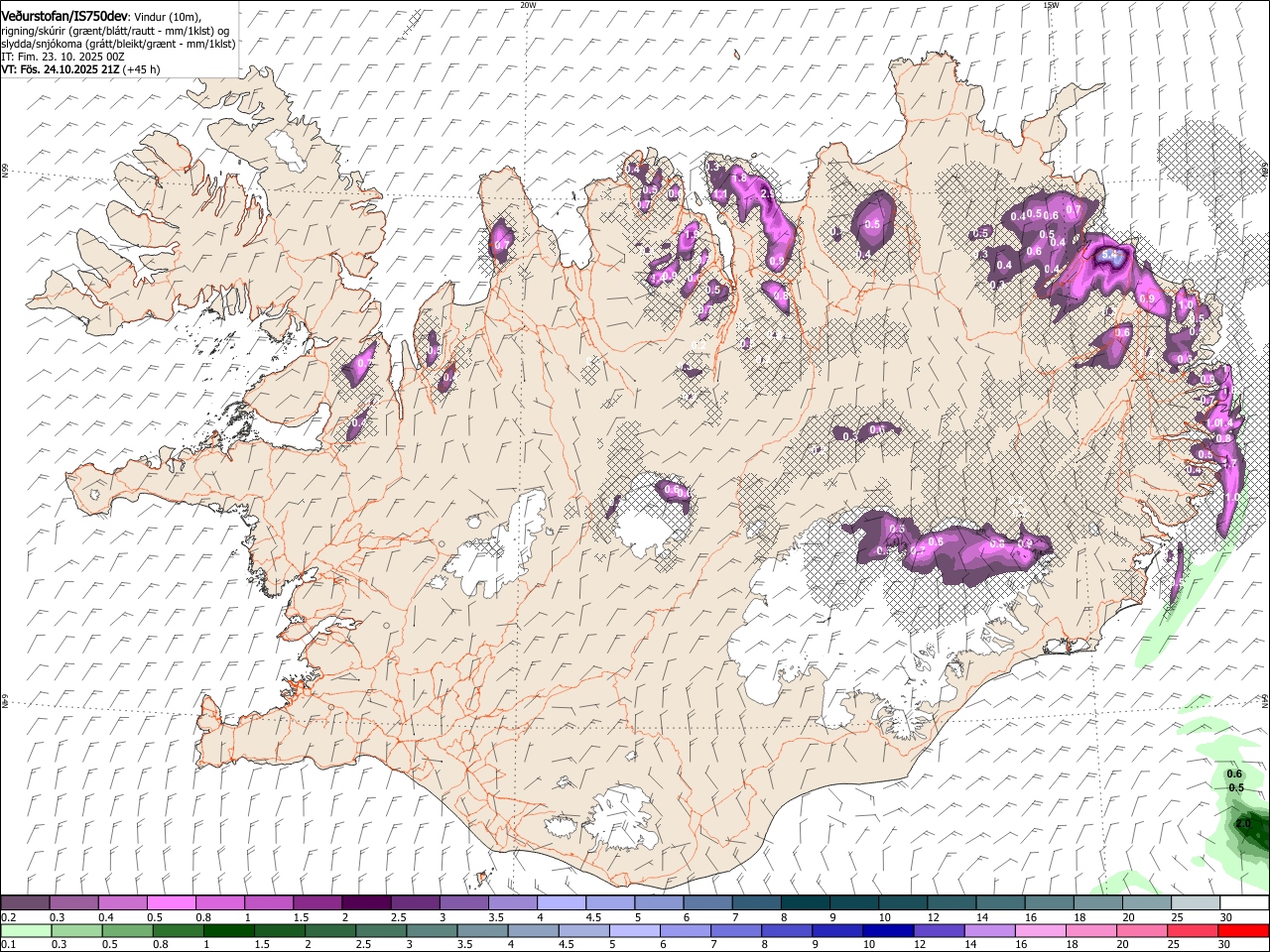Choose the lower legend swatch labeled 20
Screen dimensions: 1270x952
coord(1141,931)
